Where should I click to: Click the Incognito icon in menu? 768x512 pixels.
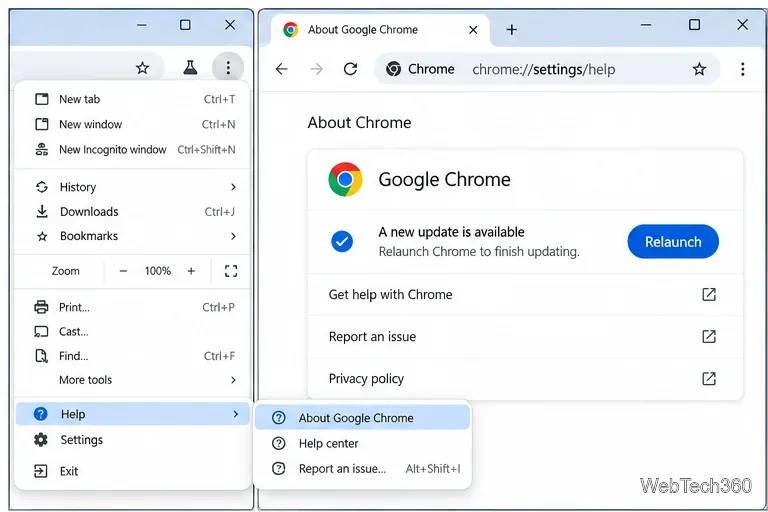tap(42, 149)
